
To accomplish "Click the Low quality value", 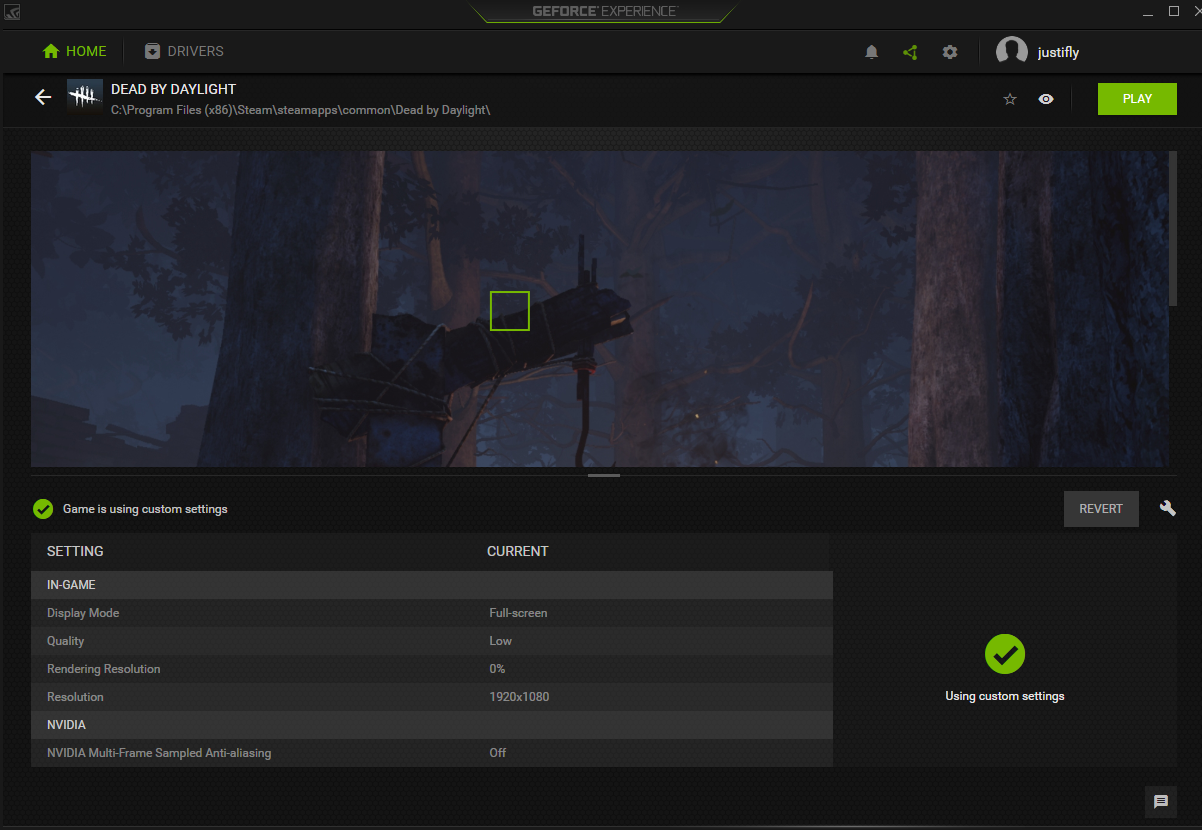I will point(500,641).
